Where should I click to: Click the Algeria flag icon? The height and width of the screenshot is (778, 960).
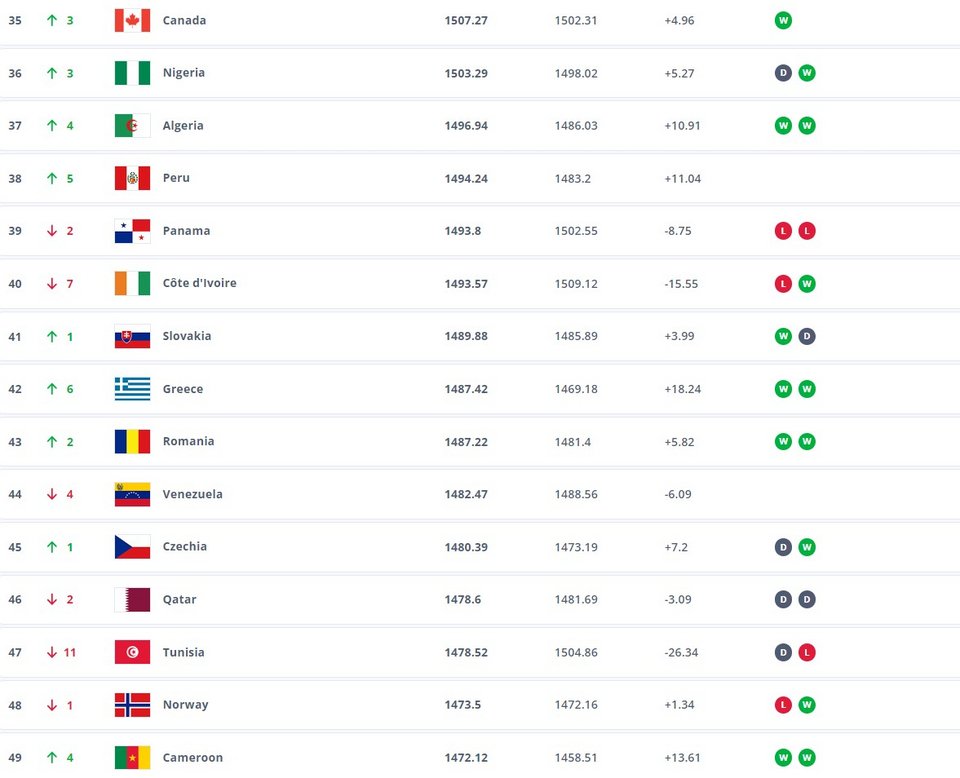pos(132,125)
